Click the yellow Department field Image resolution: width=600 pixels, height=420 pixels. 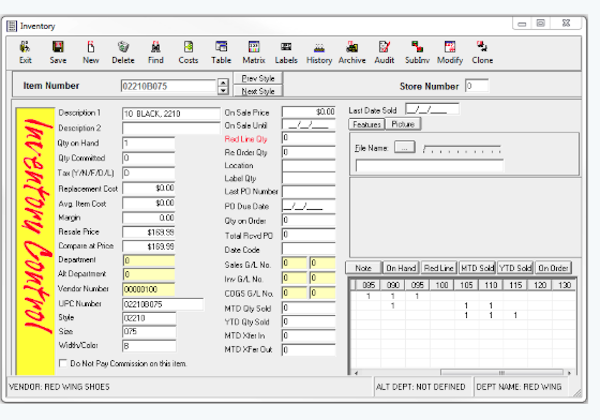click(x=149, y=260)
